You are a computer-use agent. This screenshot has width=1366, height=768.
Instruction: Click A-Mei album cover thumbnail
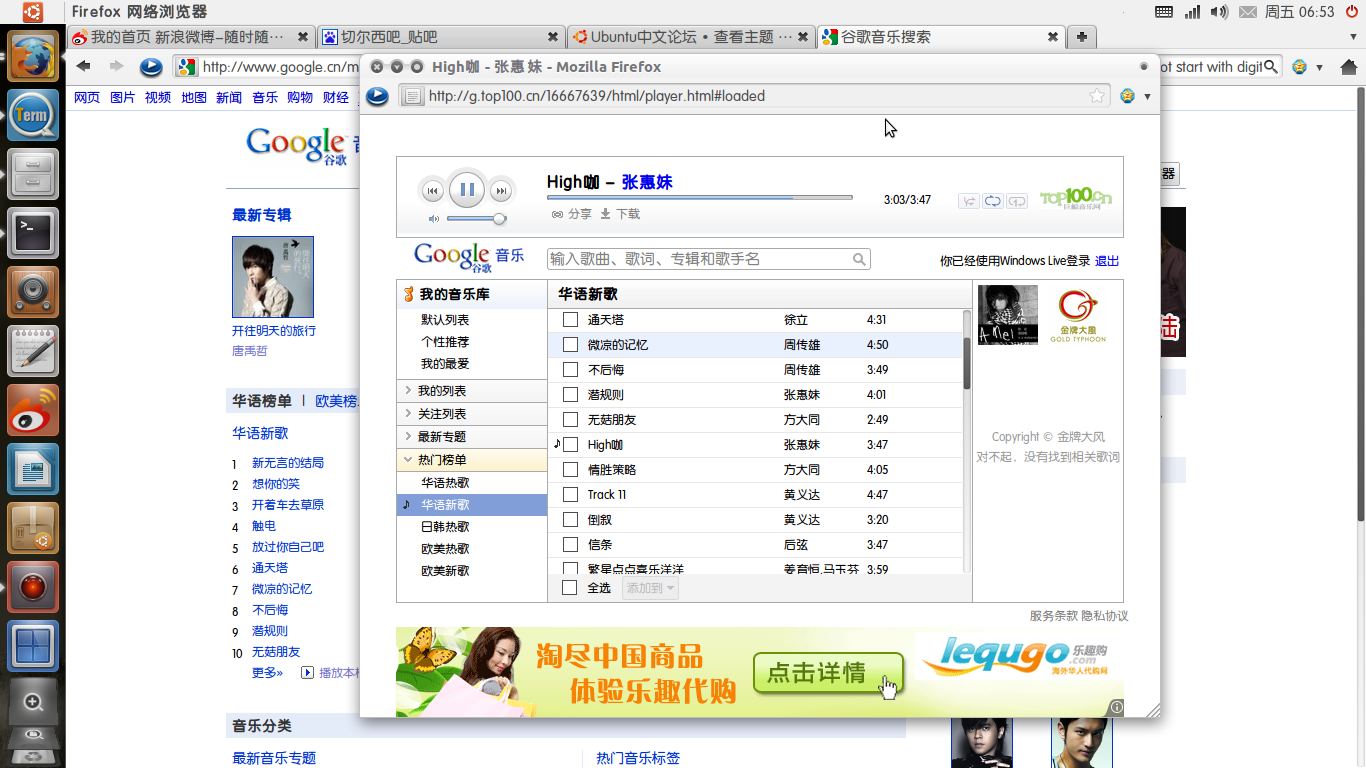1008,315
